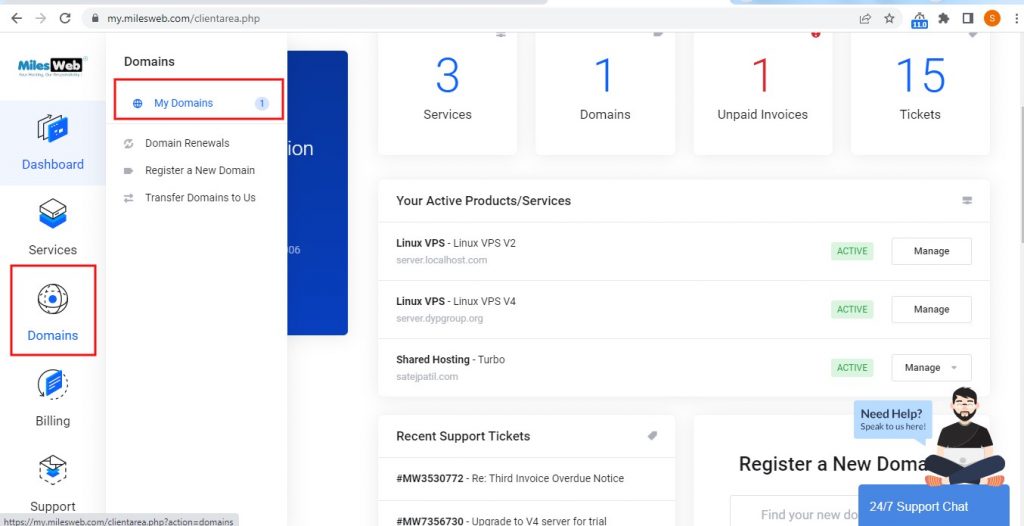1024x526 pixels.
Task: Select Transfer Domains to Us menu item
Action: pos(200,197)
